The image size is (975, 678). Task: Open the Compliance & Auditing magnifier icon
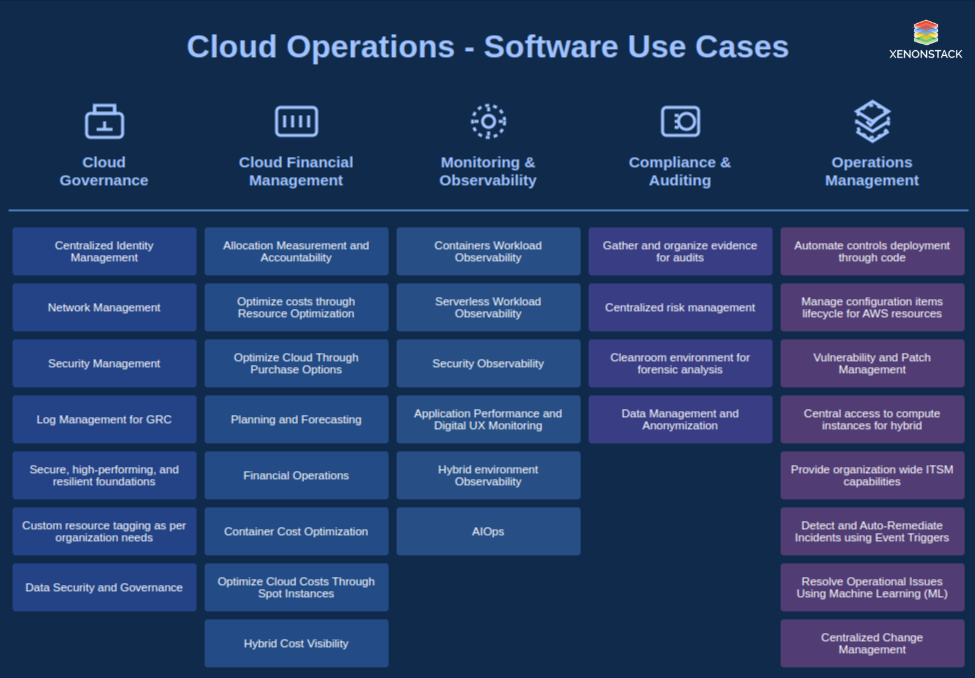click(x=680, y=118)
